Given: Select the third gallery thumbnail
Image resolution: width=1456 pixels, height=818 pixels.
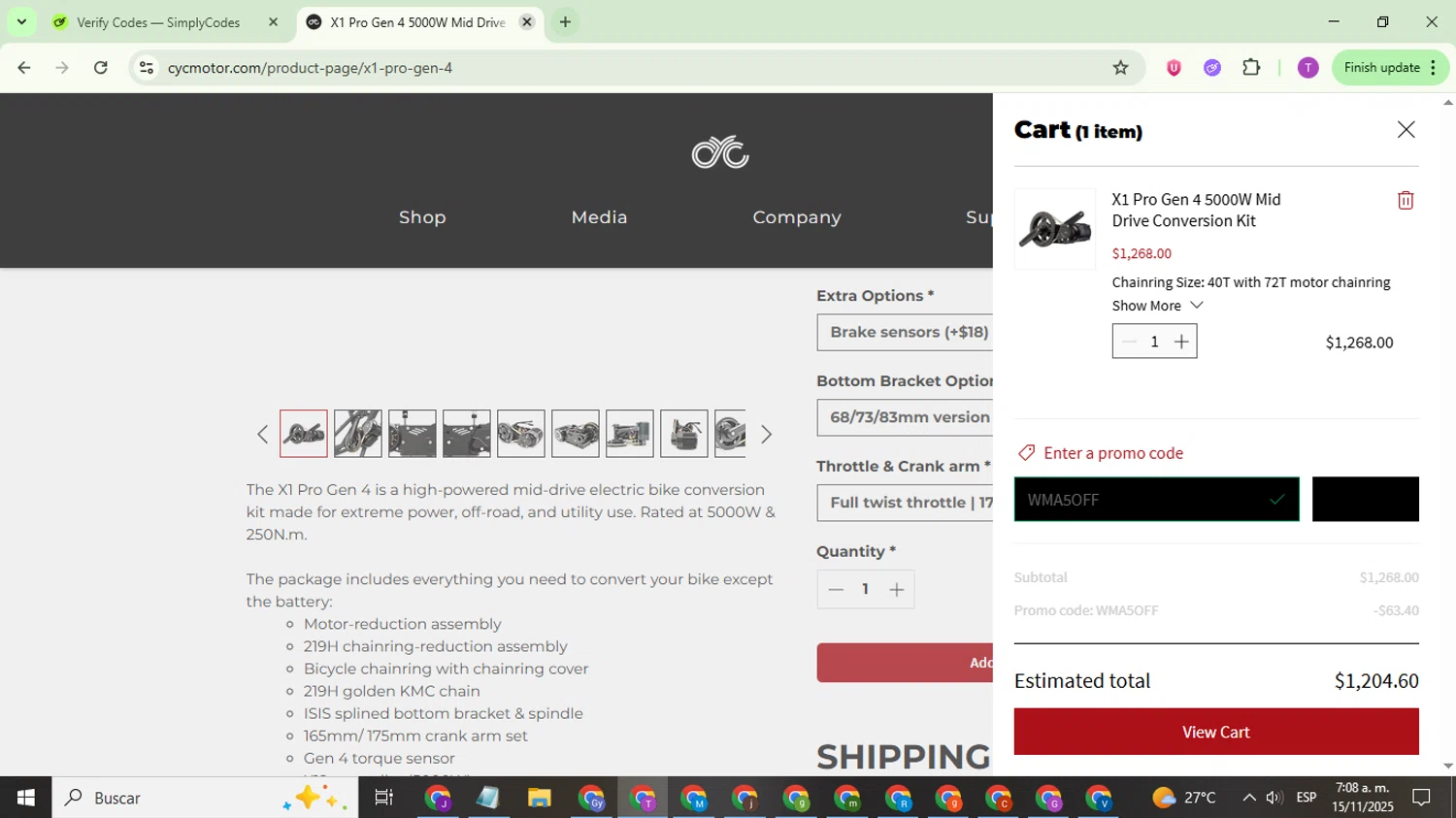Looking at the screenshot, I should click(x=413, y=434).
